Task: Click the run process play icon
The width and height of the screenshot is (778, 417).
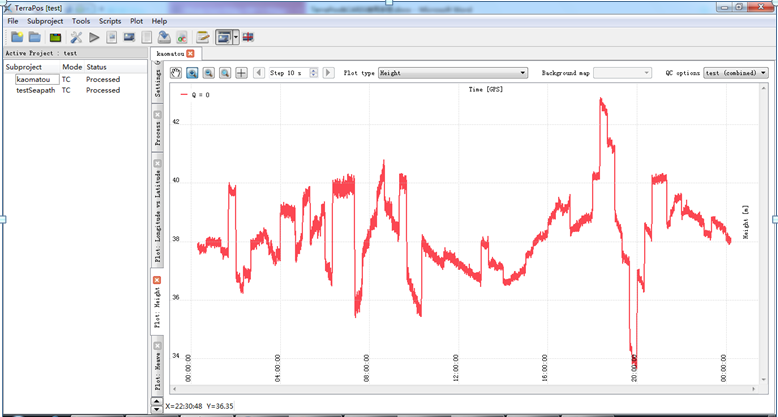Action: point(94,37)
